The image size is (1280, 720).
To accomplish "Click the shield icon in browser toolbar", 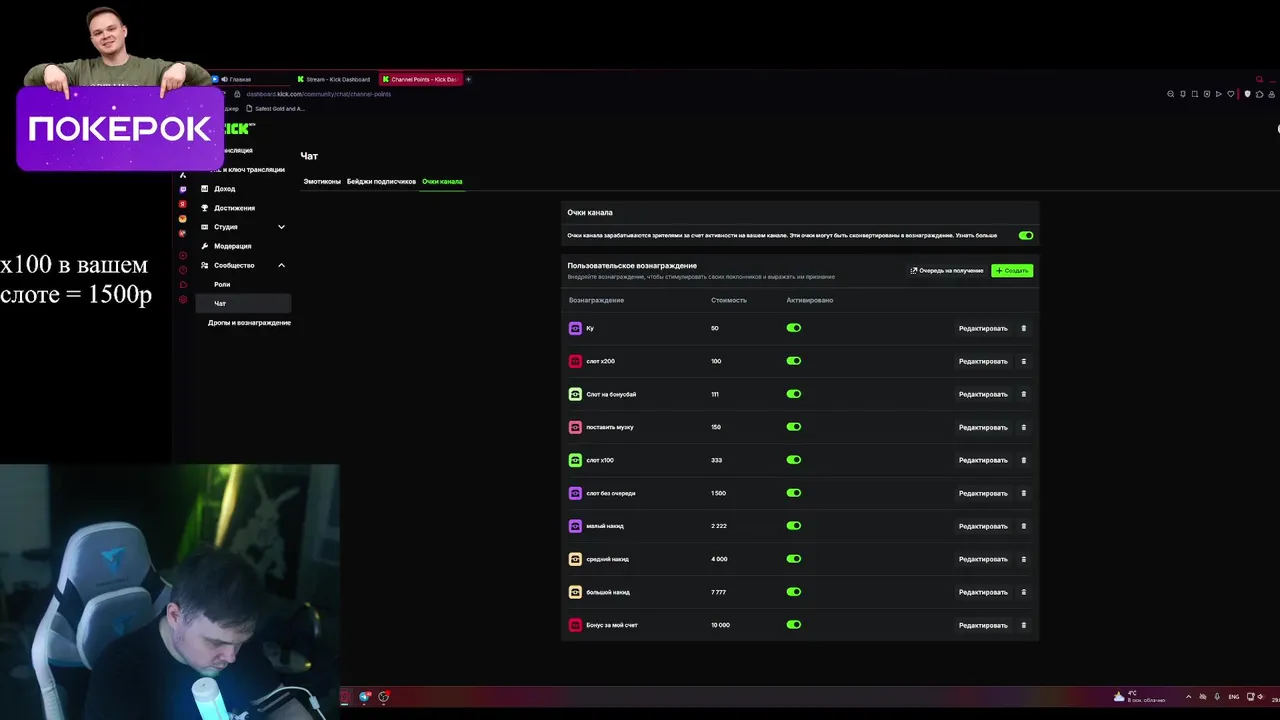I will coord(1247,94).
